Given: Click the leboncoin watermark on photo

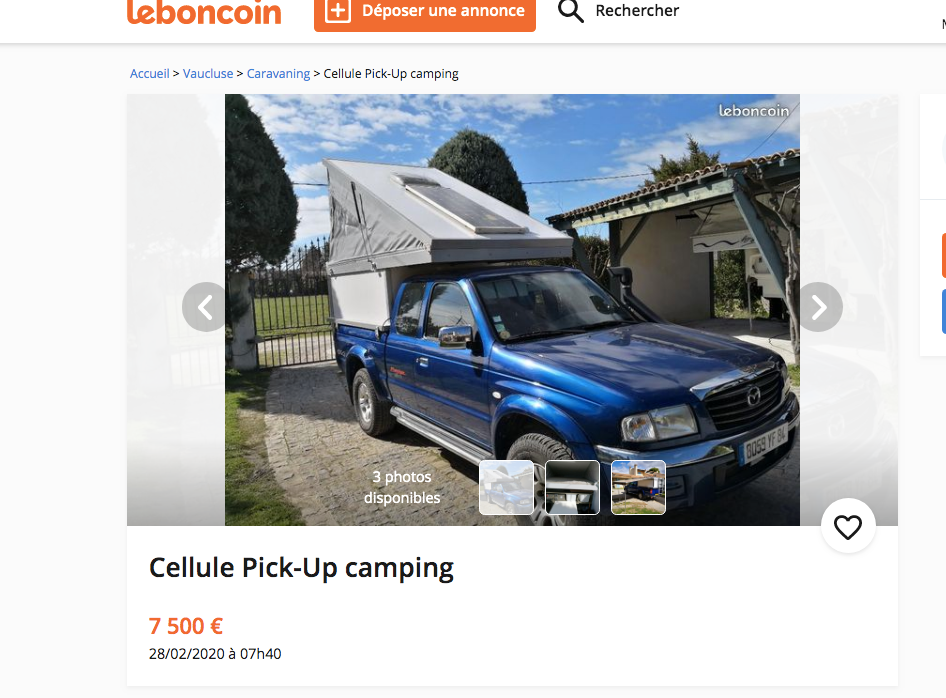Looking at the screenshot, I should [x=754, y=111].
